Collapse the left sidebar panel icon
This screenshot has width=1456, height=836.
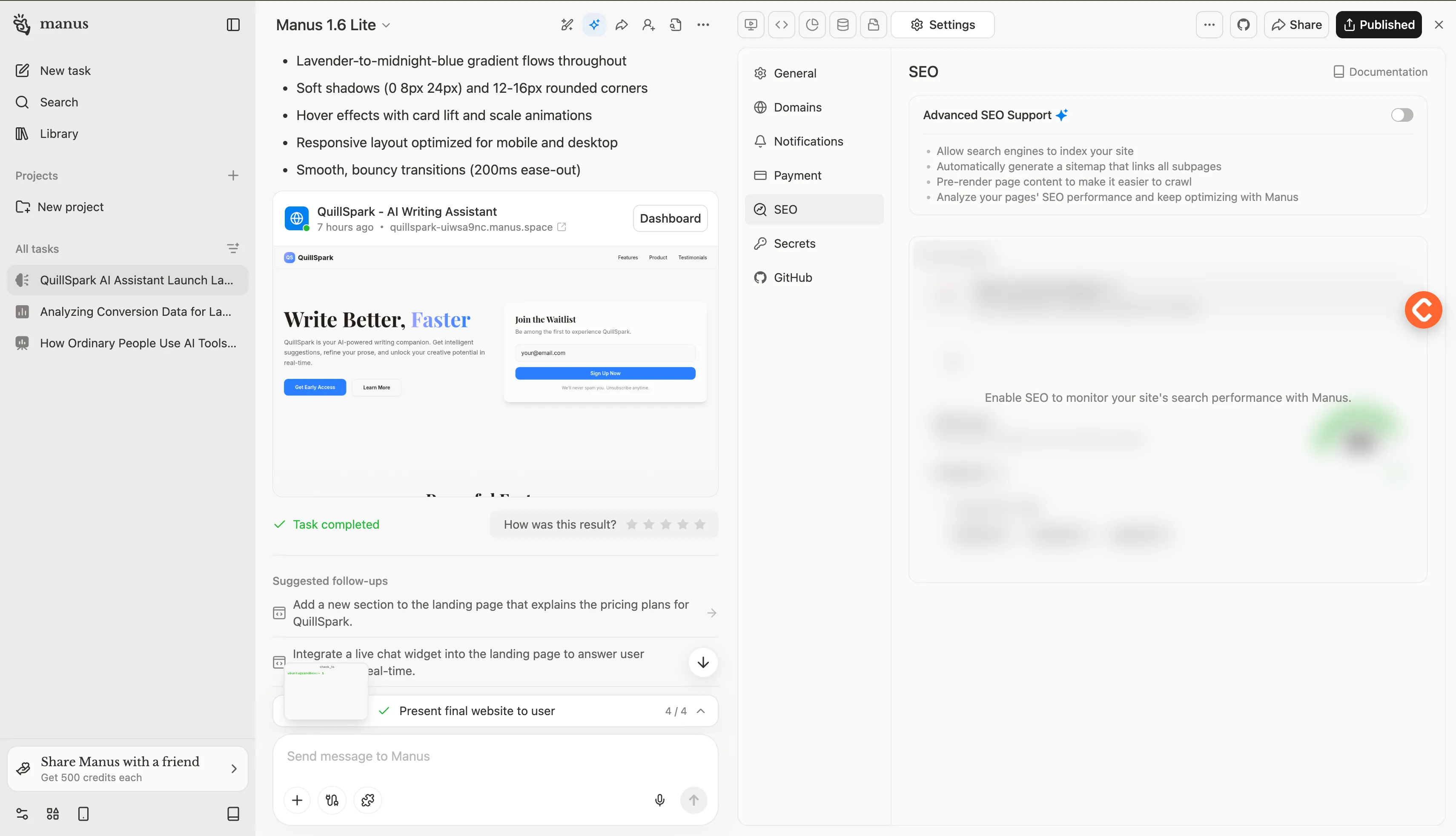click(x=233, y=25)
